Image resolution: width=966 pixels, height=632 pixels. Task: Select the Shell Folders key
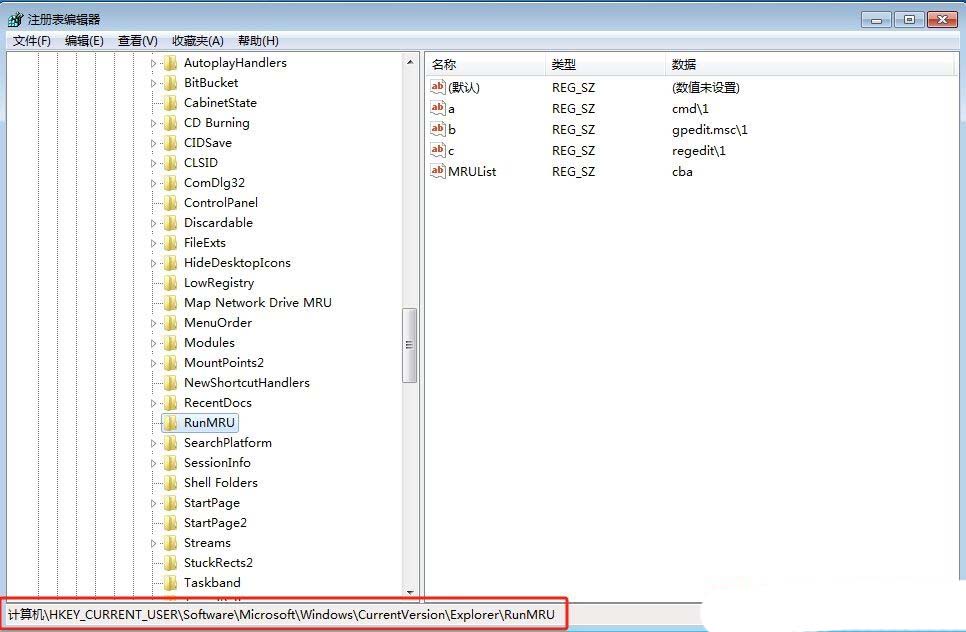(x=220, y=483)
